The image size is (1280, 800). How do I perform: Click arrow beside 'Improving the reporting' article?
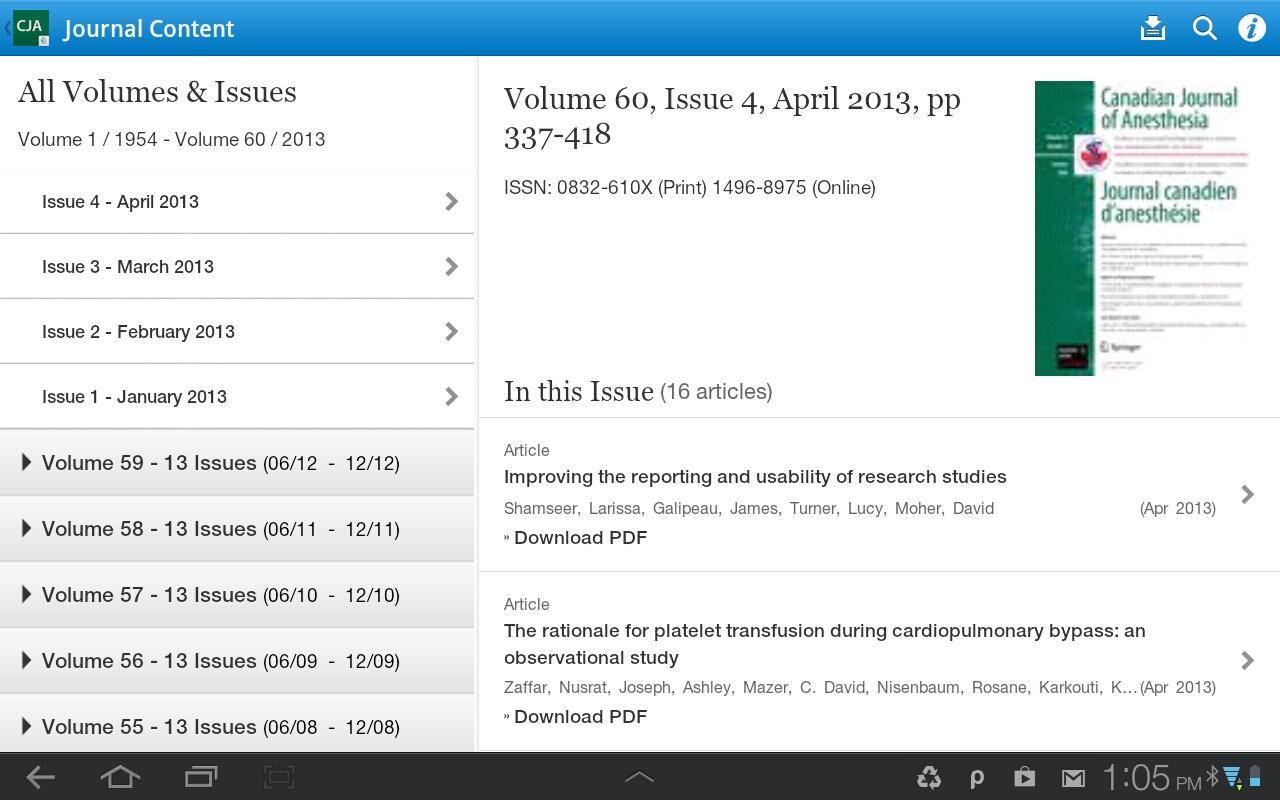[1247, 494]
